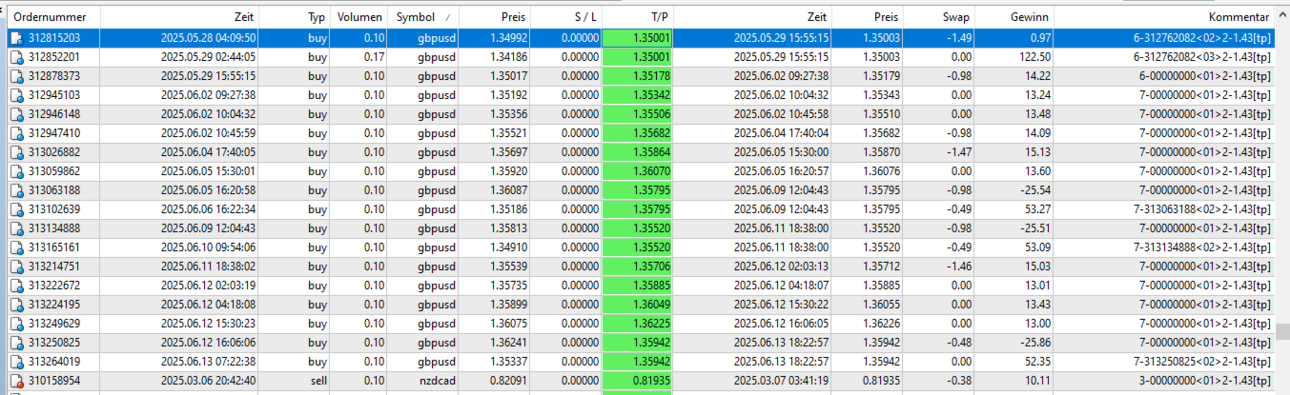Click the order icon beside 313250825
The height and width of the screenshot is (395, 1290).
[x=16, y=342]
